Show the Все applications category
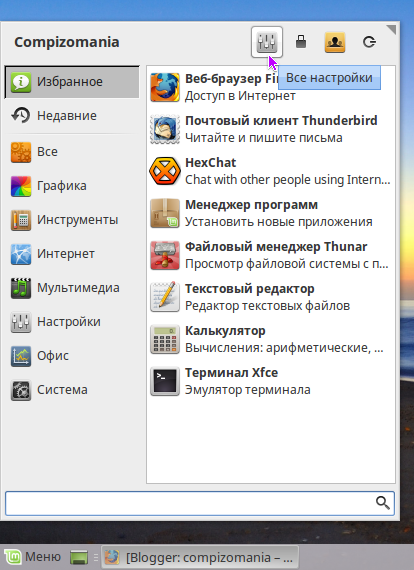Screen dimensions: 414x570 [x=72, y=152]
